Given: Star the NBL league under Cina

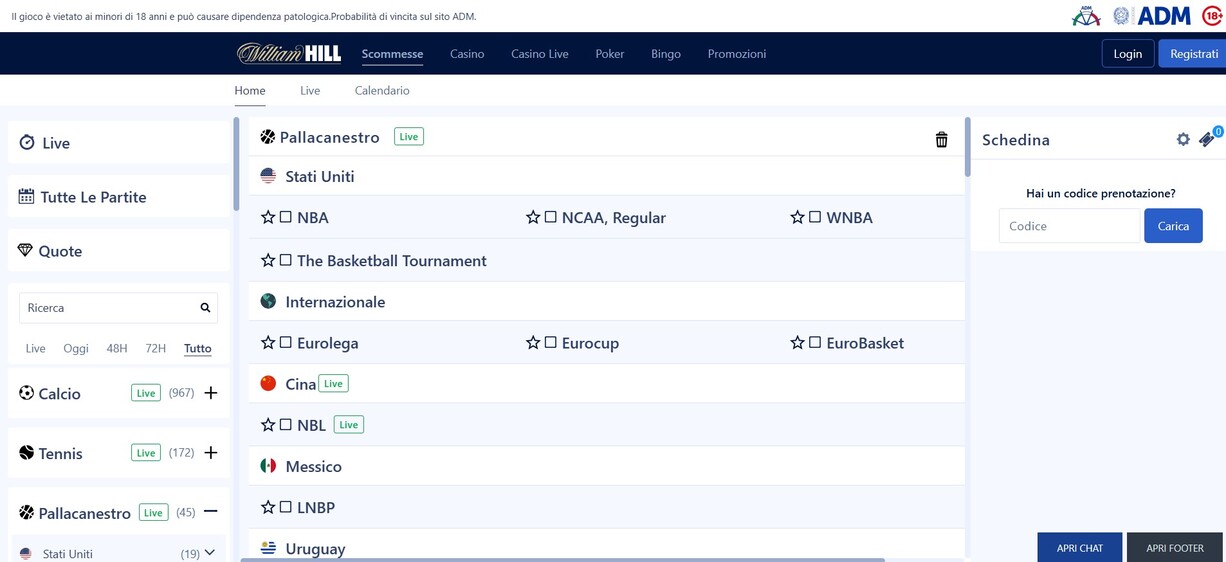Looking at the screenshot, I should pos(268,425).
